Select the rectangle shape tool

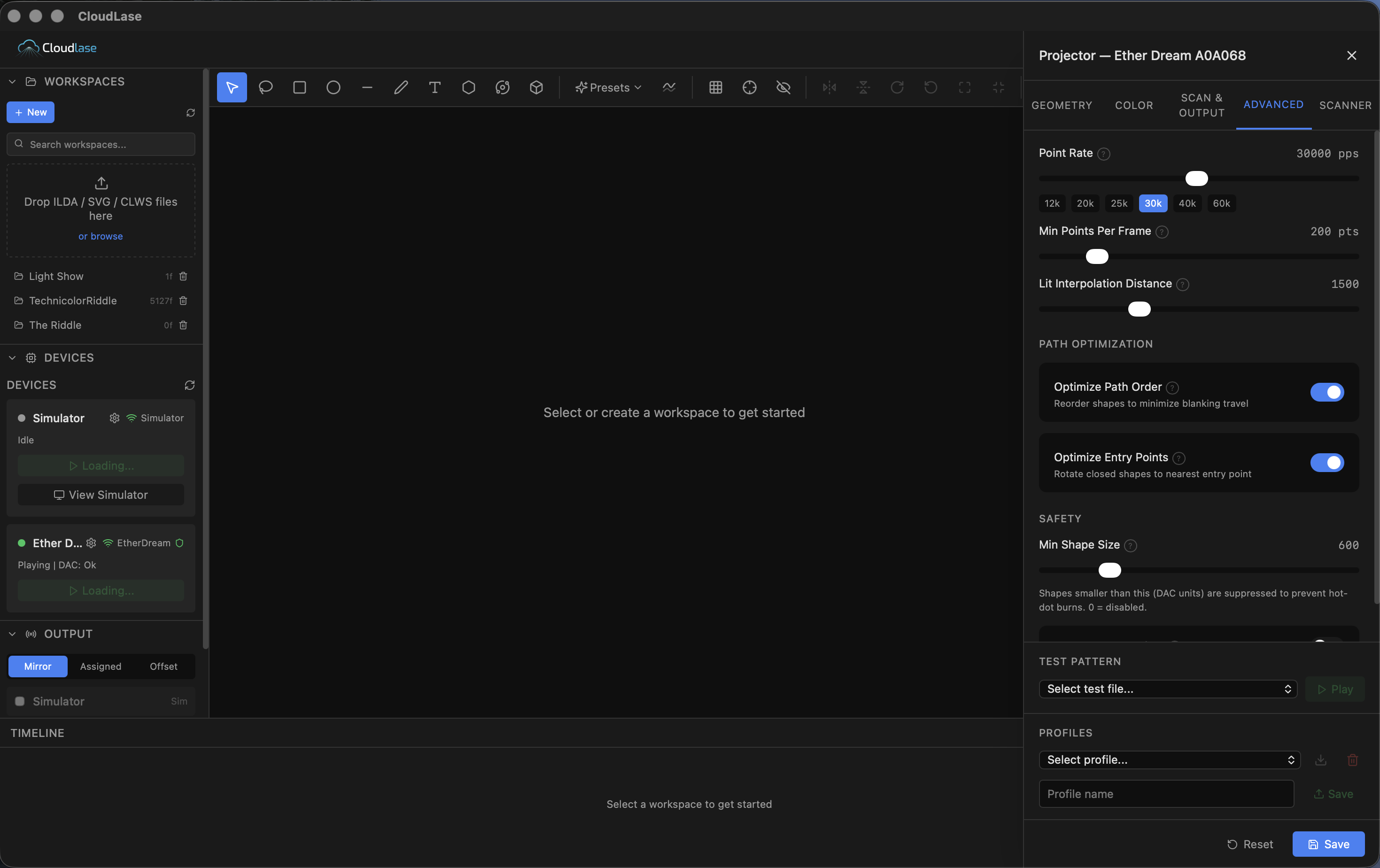299,87
